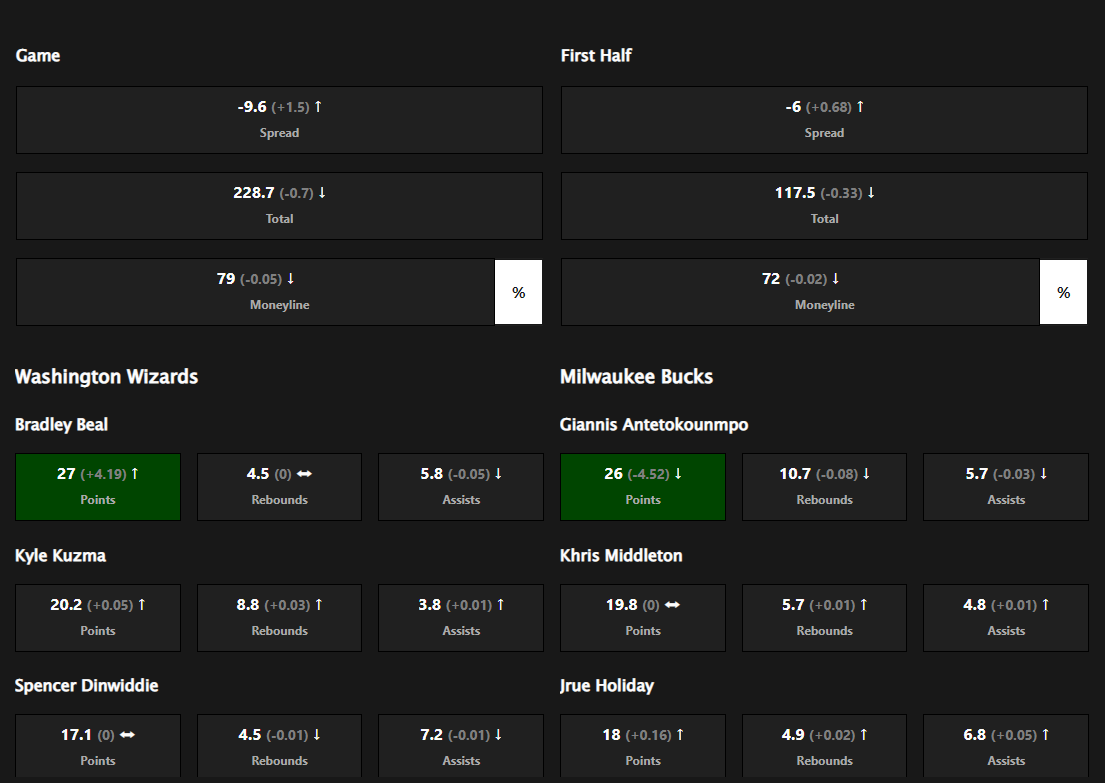This screenshot has height=783, width=1105.
Task: Click the Kyle Kuzma player name
Action: coord(61,556)
